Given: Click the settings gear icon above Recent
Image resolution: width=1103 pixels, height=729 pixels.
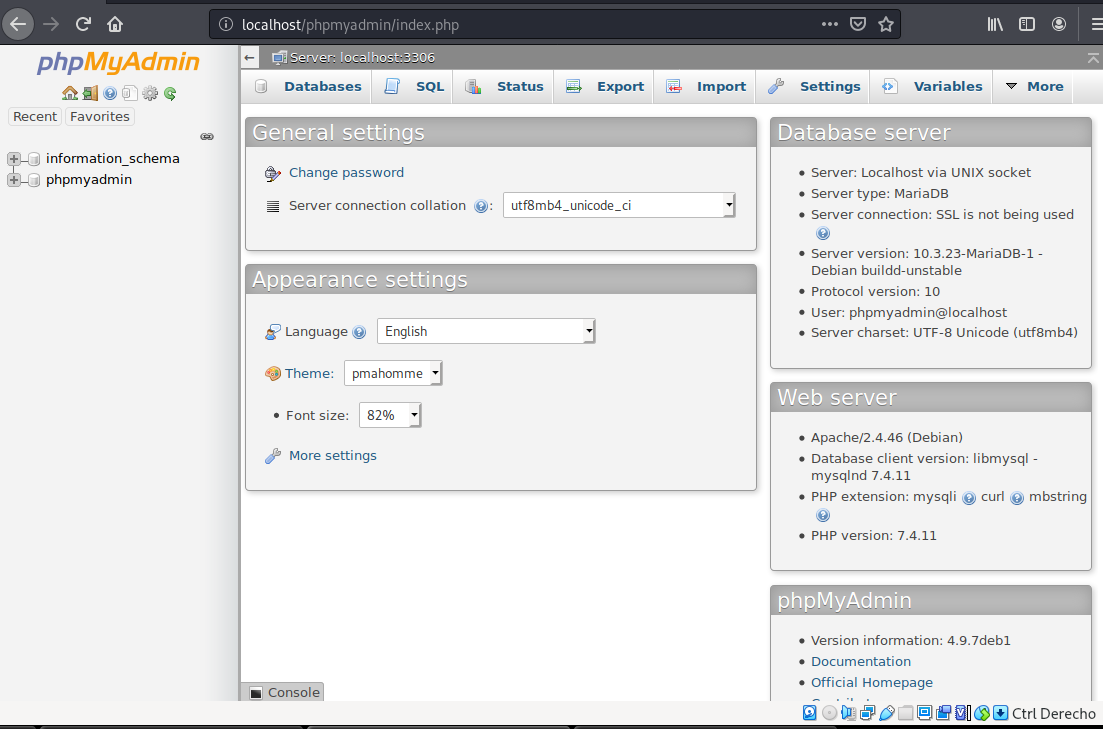Looking at the screenshot, I should (150, 93).
